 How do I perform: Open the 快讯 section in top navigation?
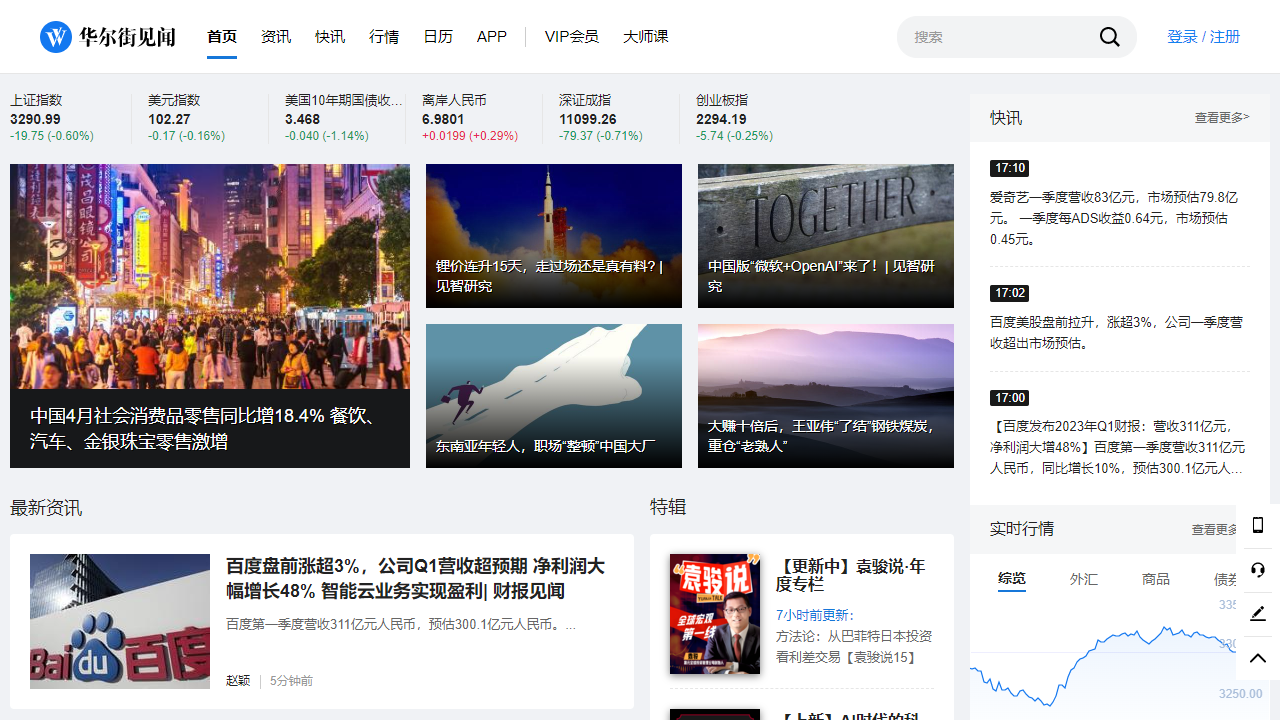point(330,36)
